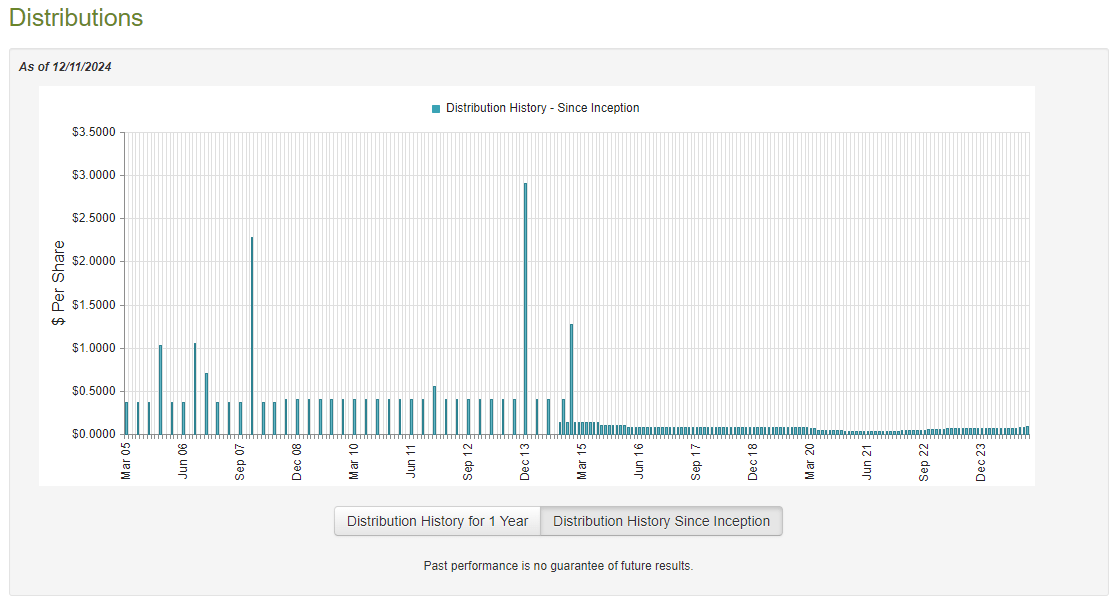Click the As of 12/11/2024 date text
This screenshot has width=1120, height=607.
[x=65, y=67]
